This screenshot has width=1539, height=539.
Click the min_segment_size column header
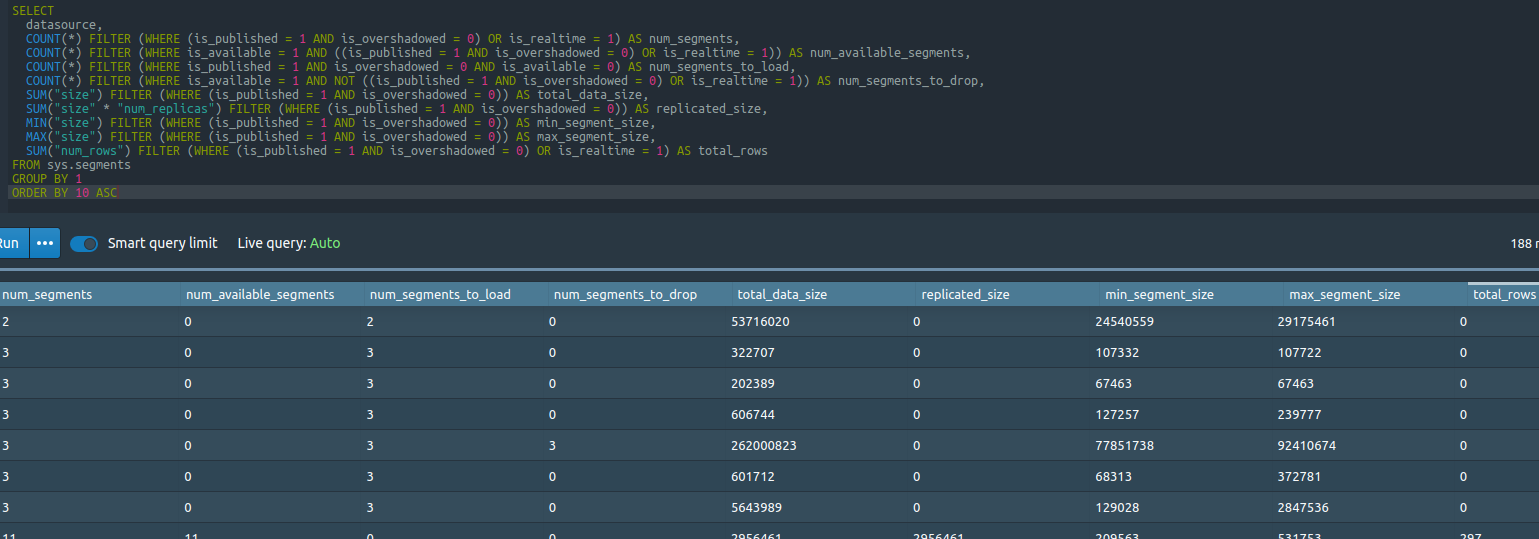tap(1193, 294)
